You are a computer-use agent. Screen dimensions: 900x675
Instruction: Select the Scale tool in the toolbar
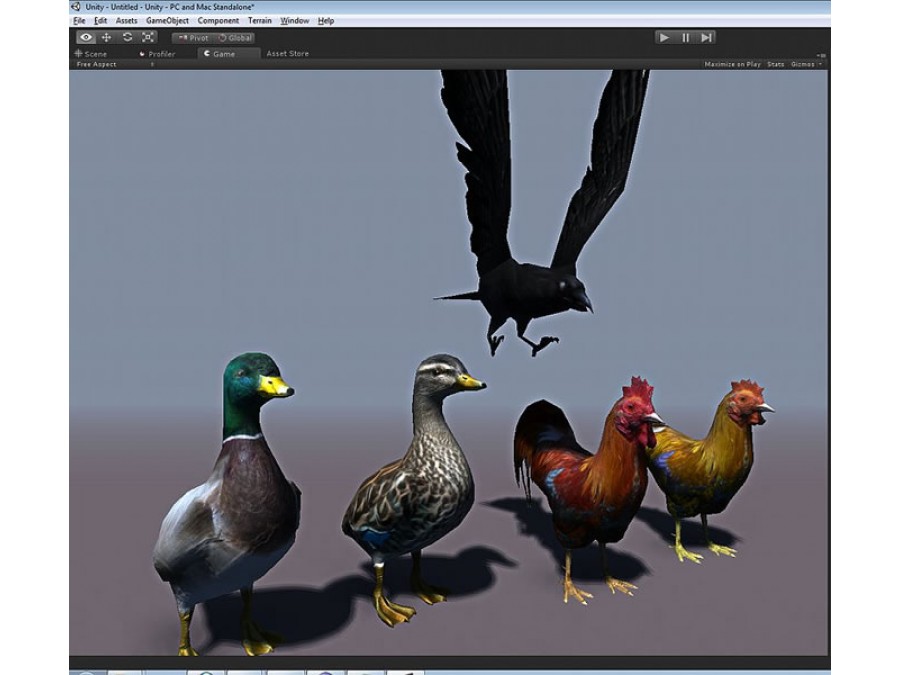148,37
